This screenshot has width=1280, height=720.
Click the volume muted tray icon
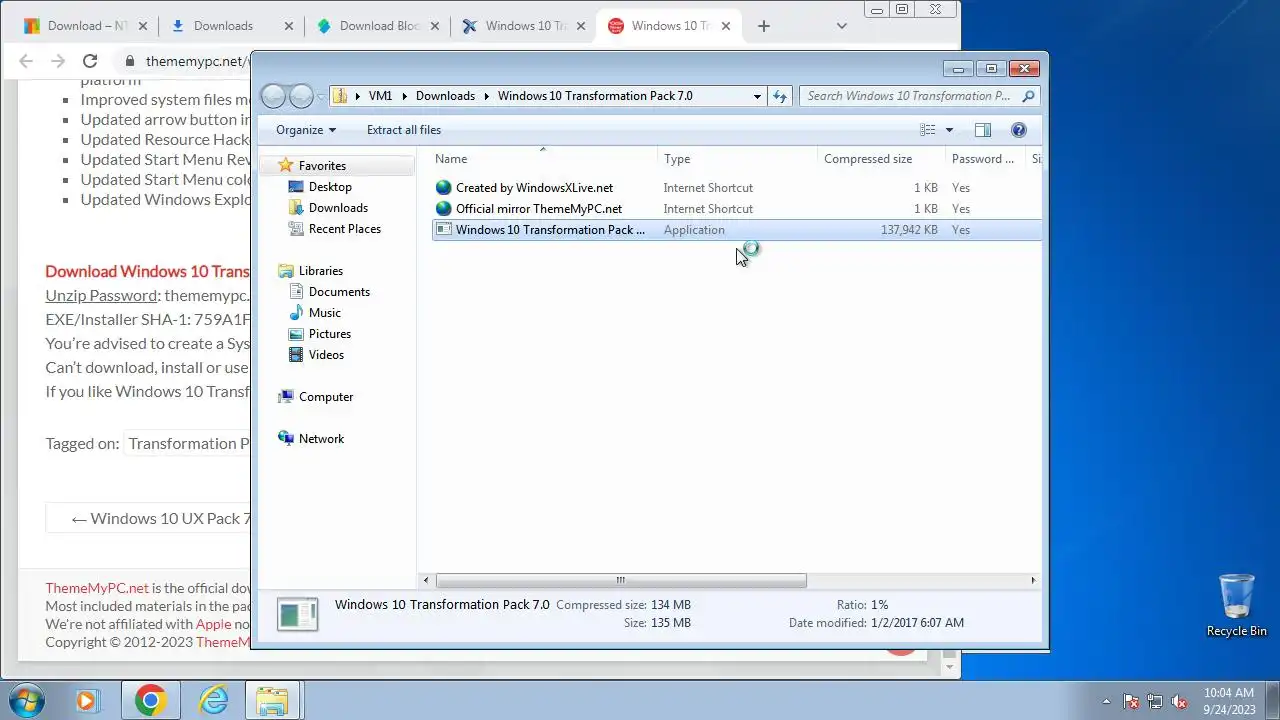coord(1180,701)
